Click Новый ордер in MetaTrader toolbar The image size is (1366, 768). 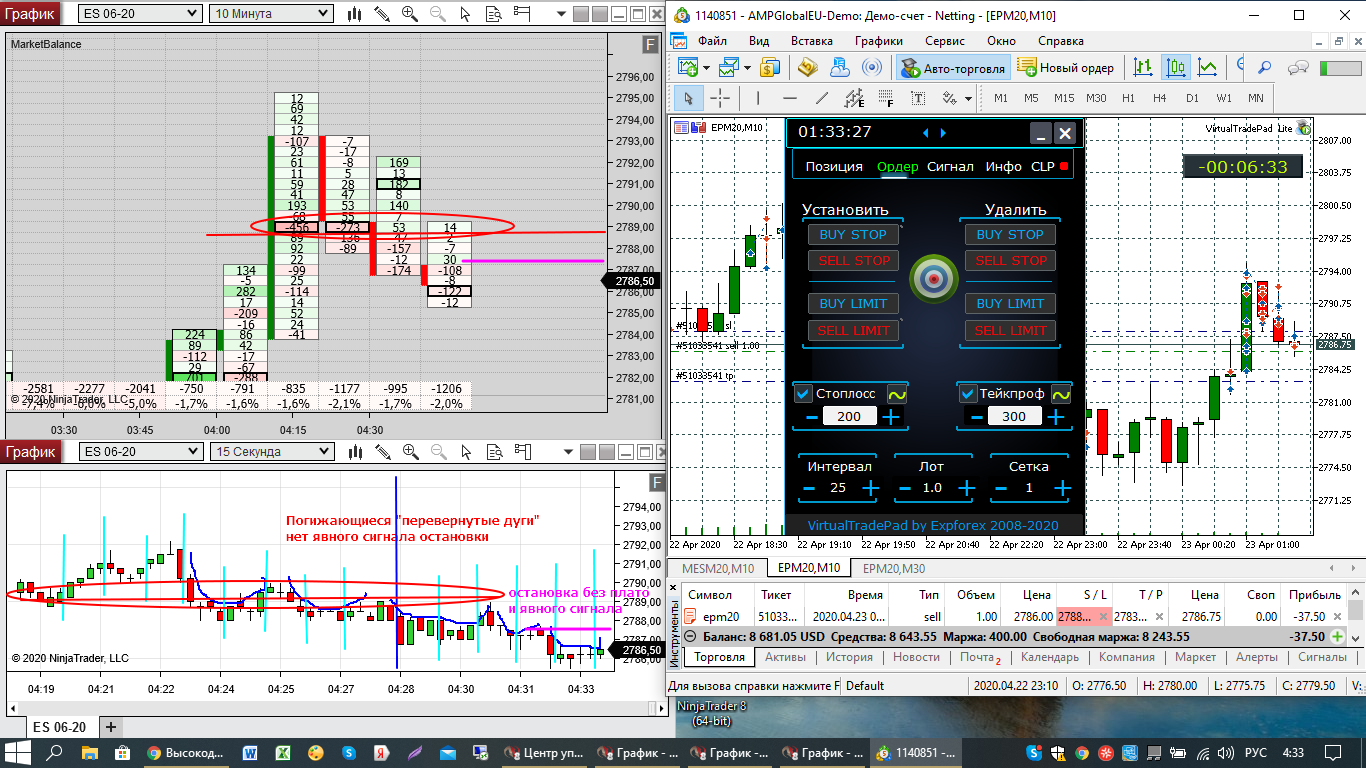(x=1065, y=67)
